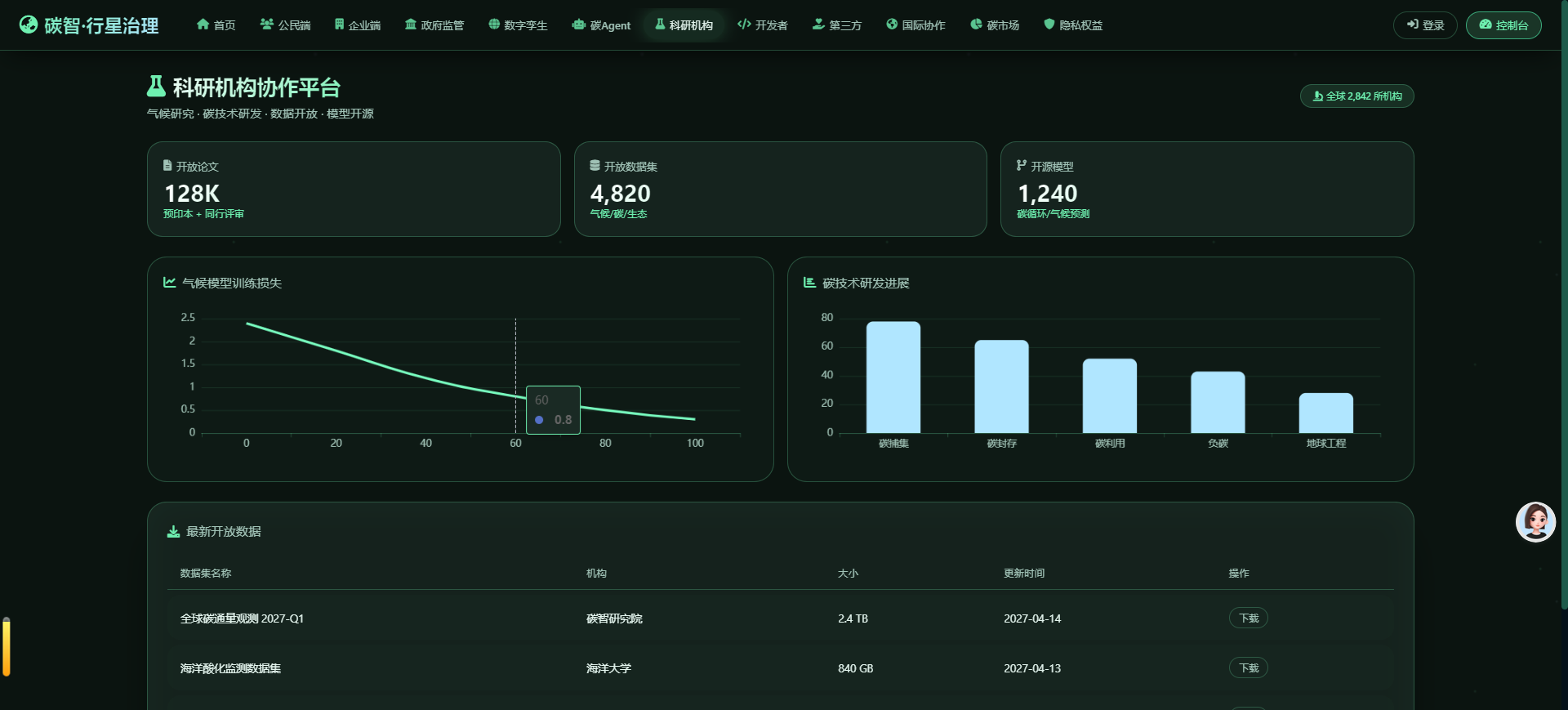Image resolution: width=1568 pixels, height=710 pixels.
Task: Open 碳Agent via its robot icon
Action: [x=579, y=25]
